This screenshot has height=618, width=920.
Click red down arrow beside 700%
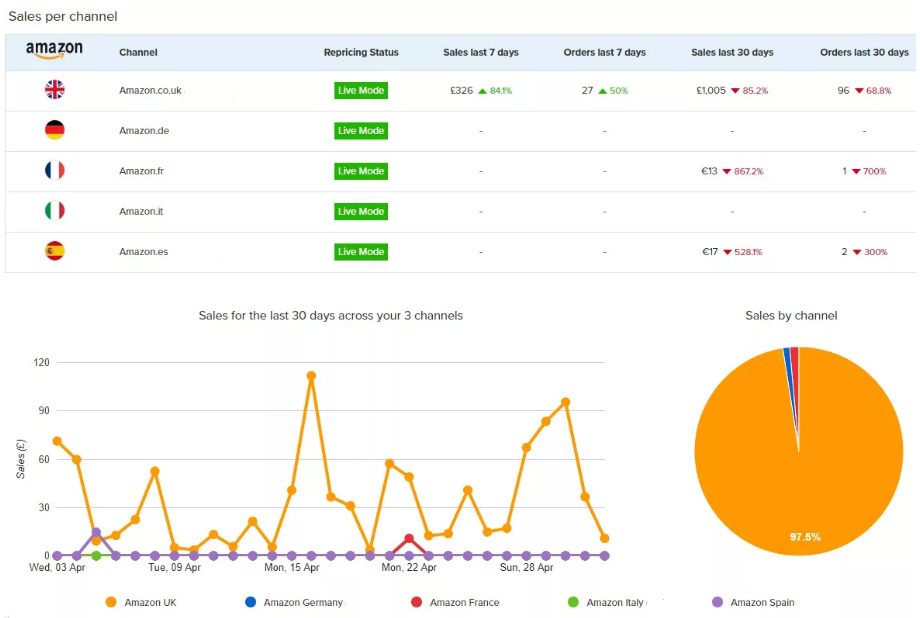click(x=856, y=171)
